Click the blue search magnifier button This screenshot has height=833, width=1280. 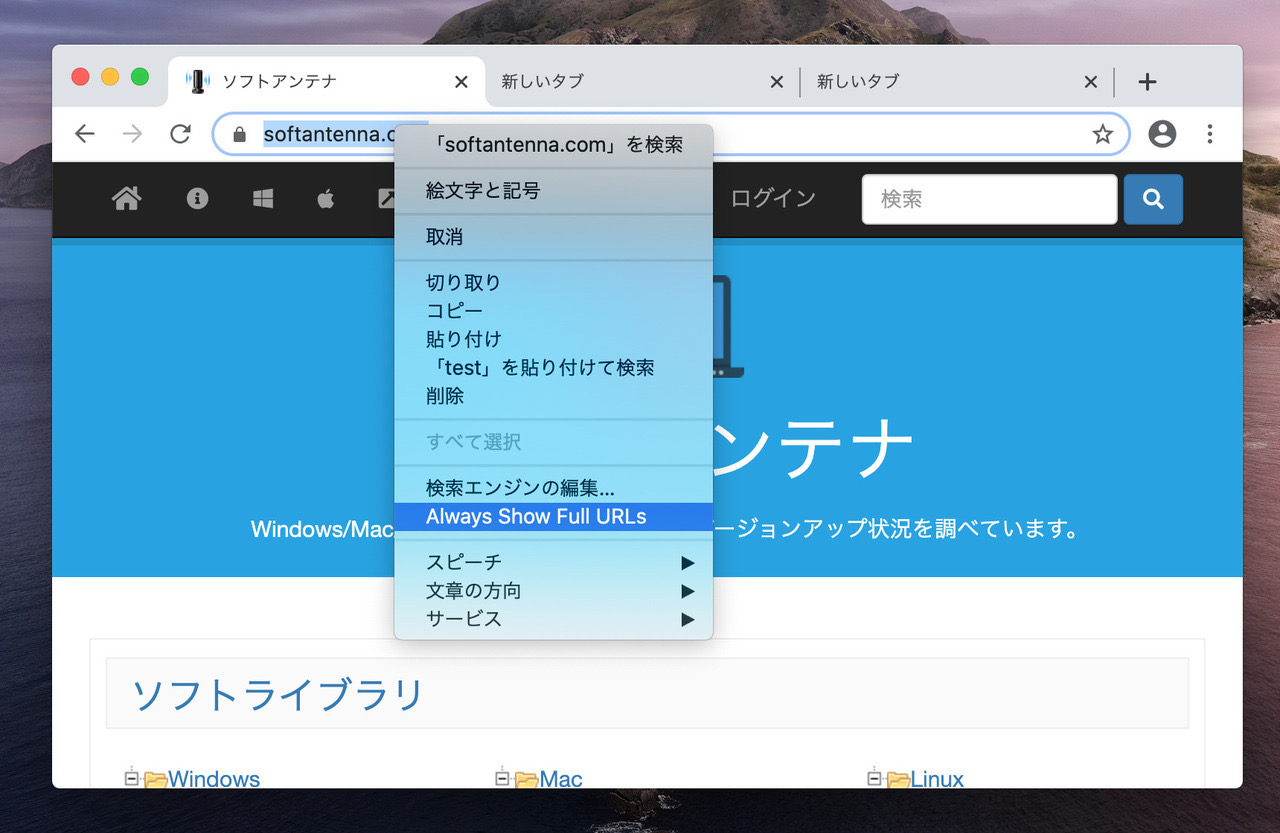click(x=1153, y=199)
